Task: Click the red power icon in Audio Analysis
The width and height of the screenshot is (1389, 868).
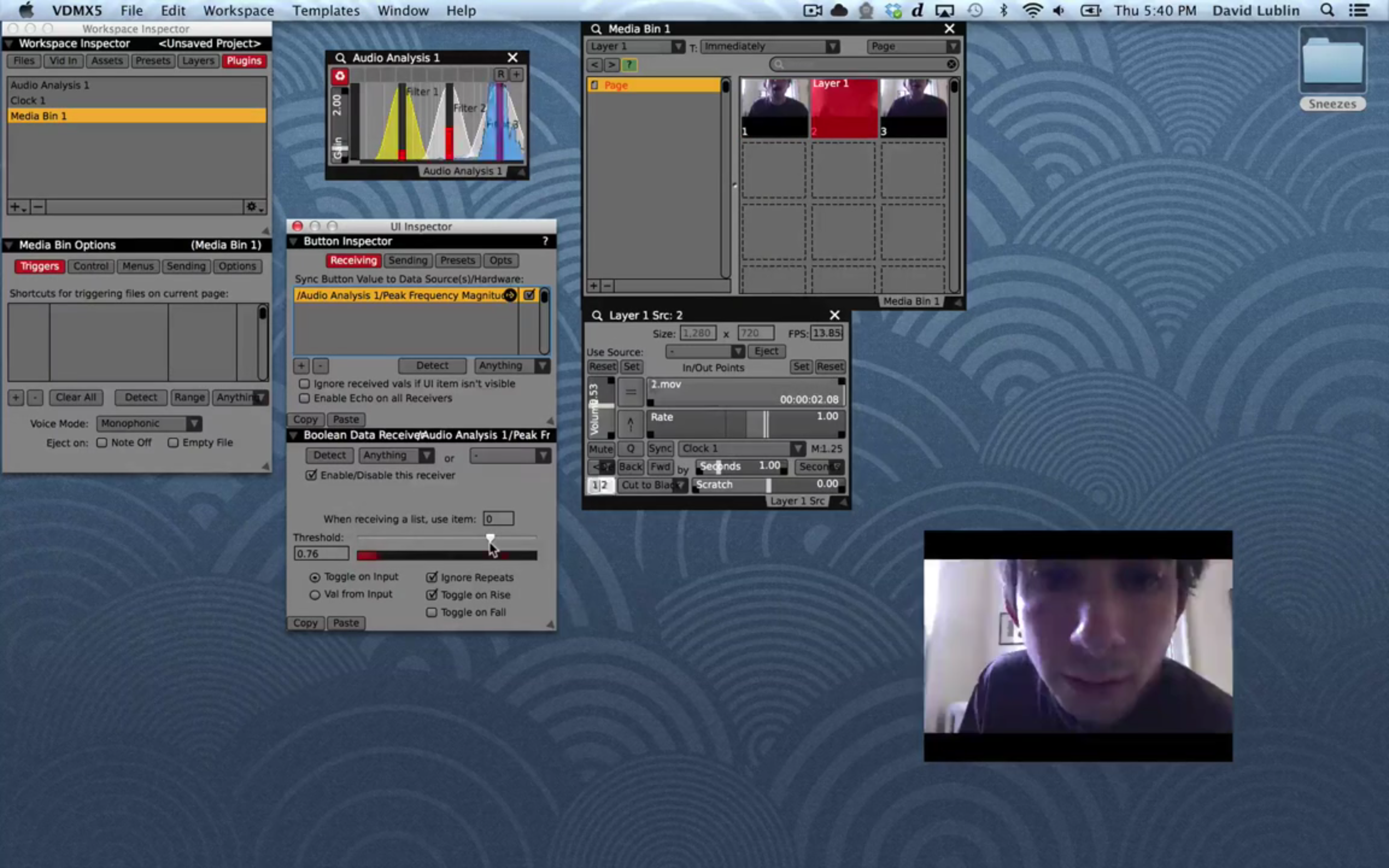Action: tap(339, 76)
